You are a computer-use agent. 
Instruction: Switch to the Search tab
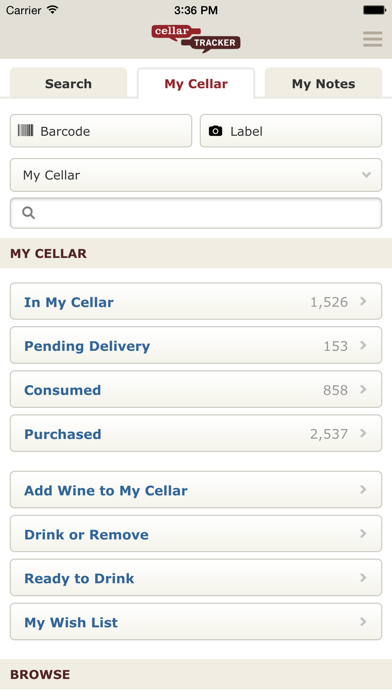pyautogui.click(x=68, y=83)
